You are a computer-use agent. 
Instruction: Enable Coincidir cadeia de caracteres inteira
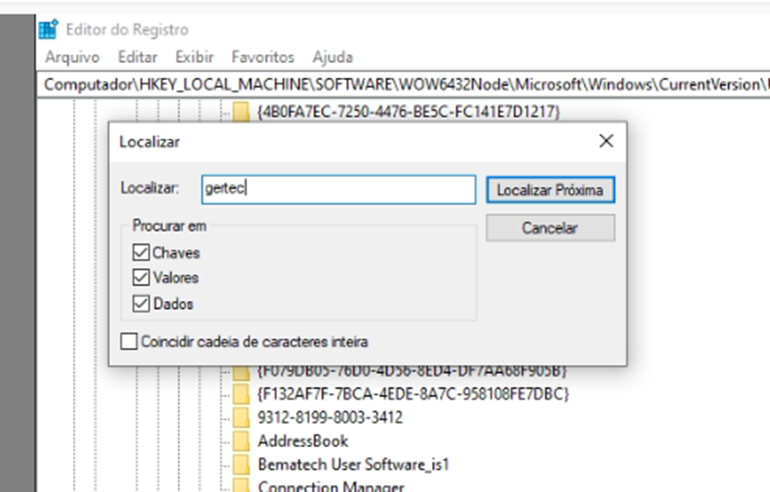point(129,341)
